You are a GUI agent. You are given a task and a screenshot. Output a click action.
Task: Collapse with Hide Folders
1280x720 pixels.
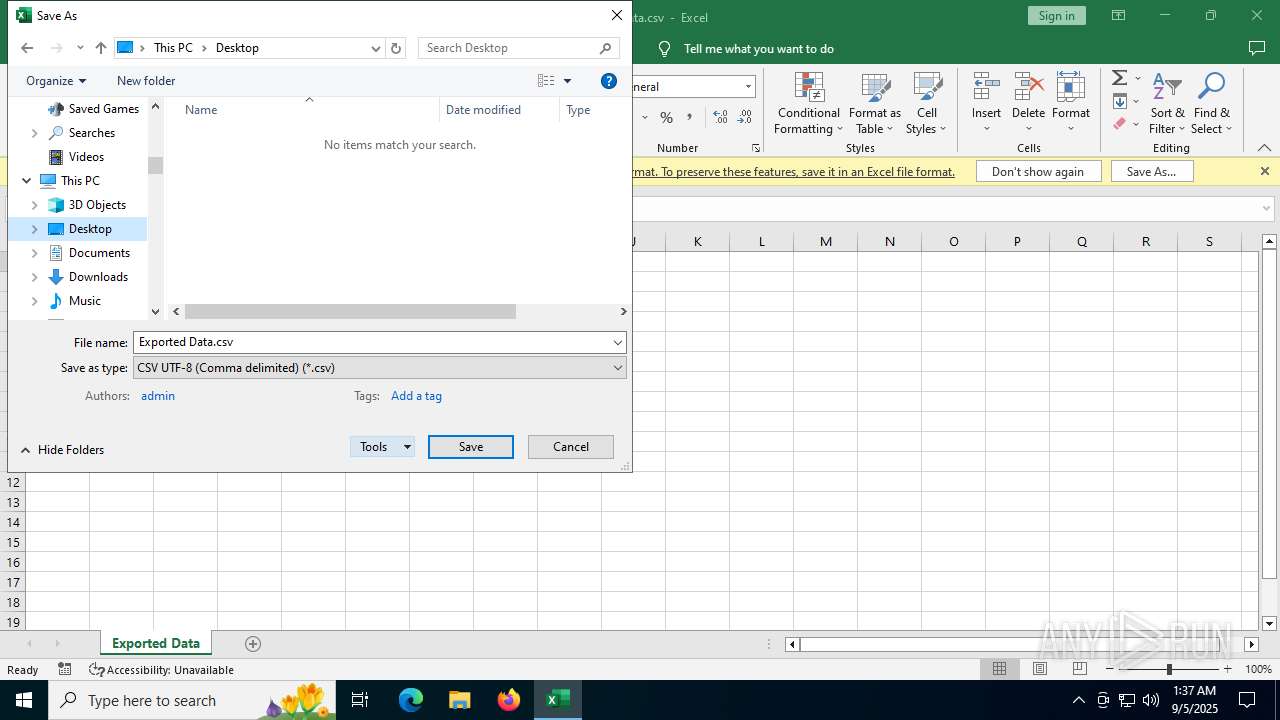[62, 450]
